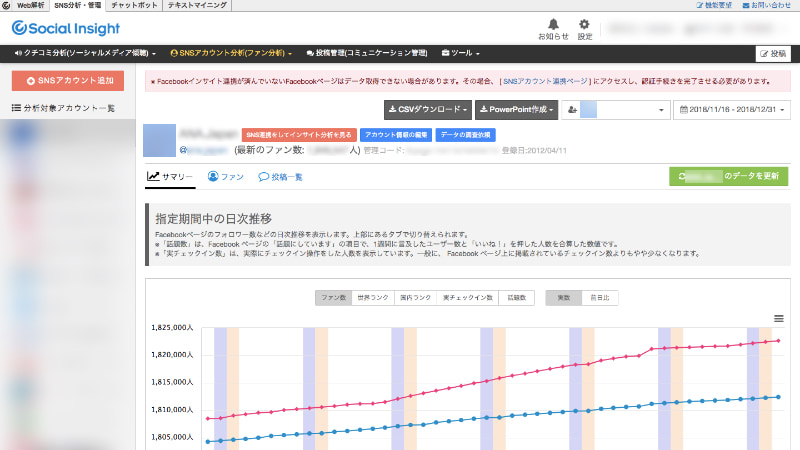Click the 投稿 button at top right
This screenshot has width=800, height=450.
(773, 54)
